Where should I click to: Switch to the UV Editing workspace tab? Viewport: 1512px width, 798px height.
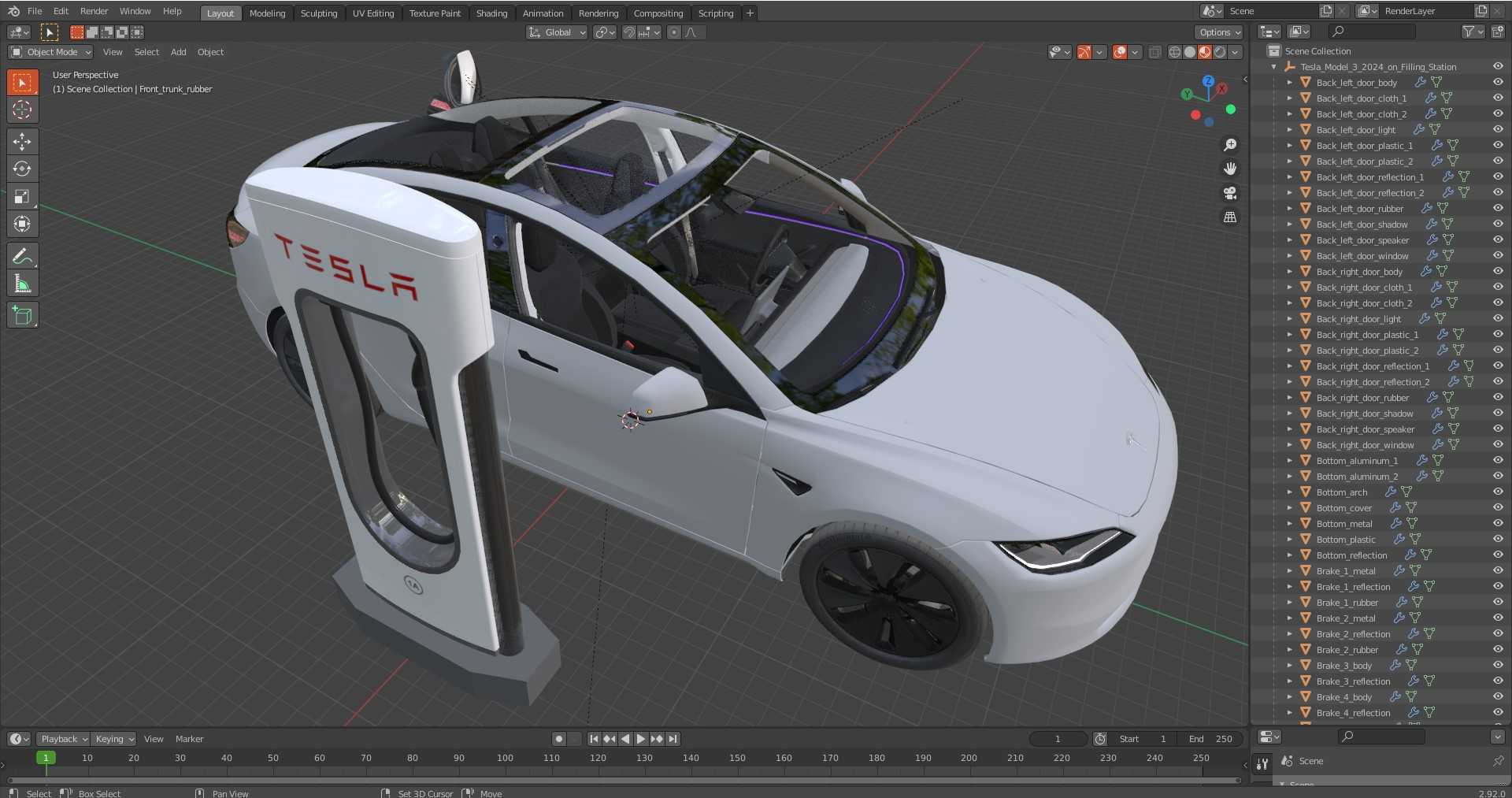coord(373,13)
